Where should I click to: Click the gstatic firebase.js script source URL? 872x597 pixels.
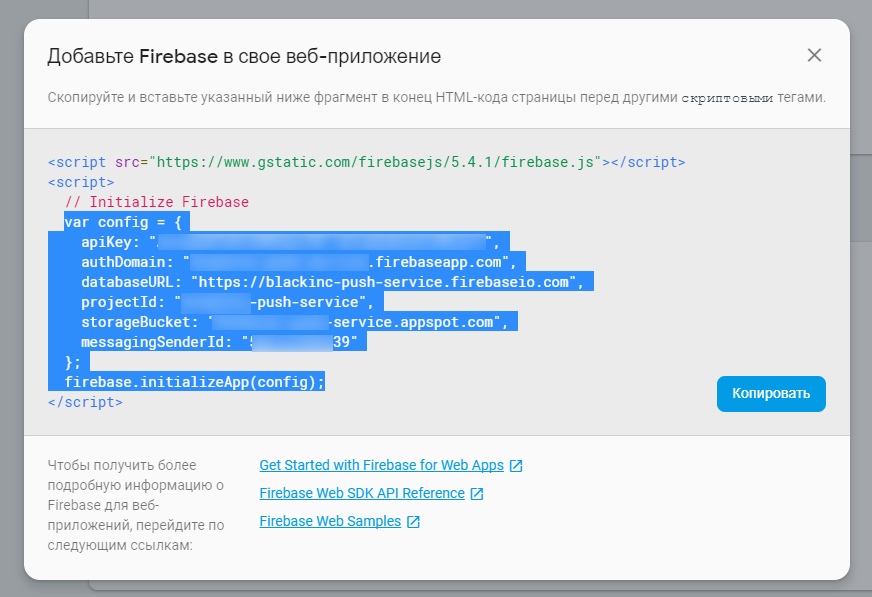pyautogui.click(x=375, y=162)
